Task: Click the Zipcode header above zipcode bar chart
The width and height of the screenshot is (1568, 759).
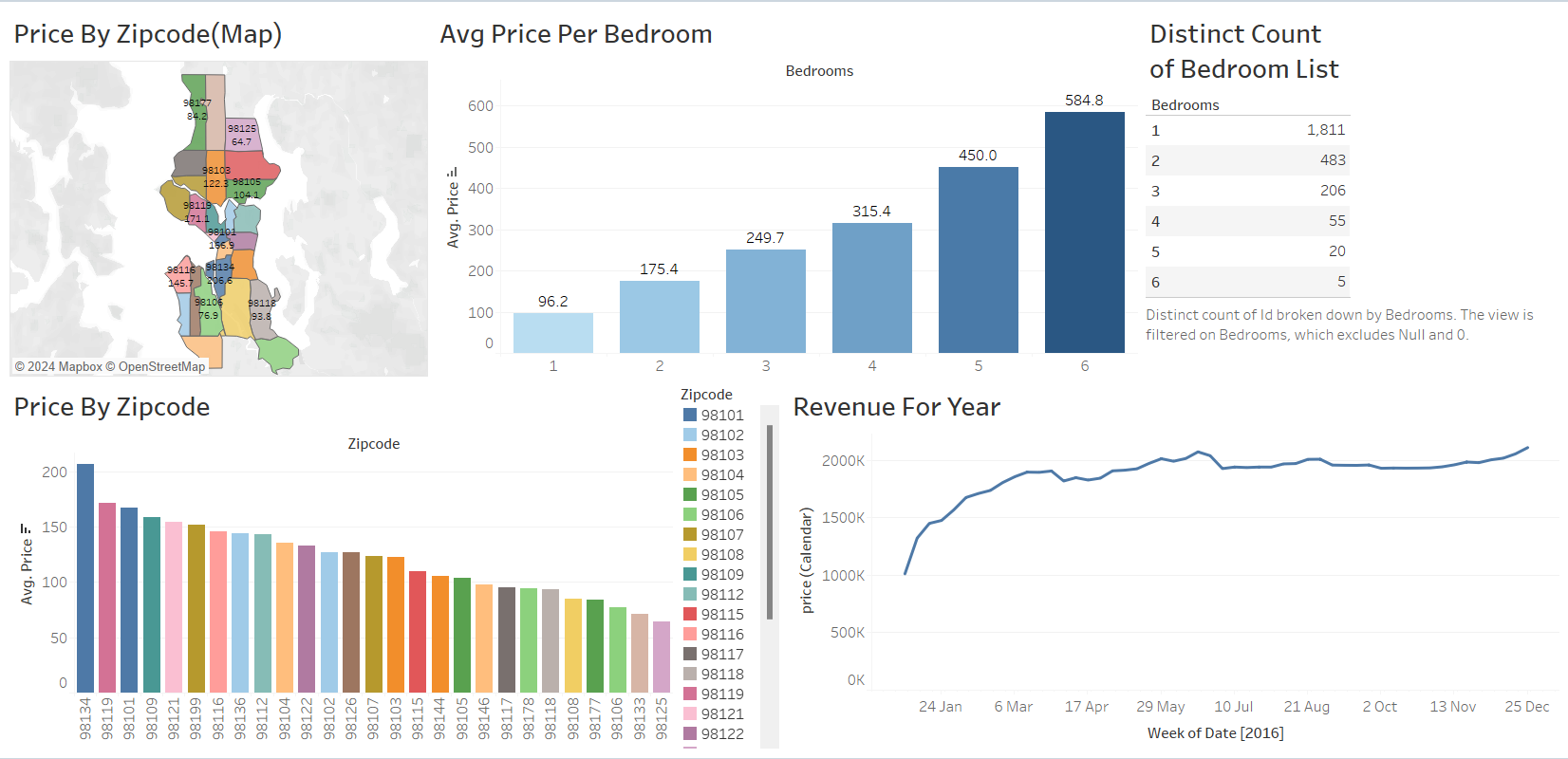Action: pyautogui.click(x=374, y=444)
